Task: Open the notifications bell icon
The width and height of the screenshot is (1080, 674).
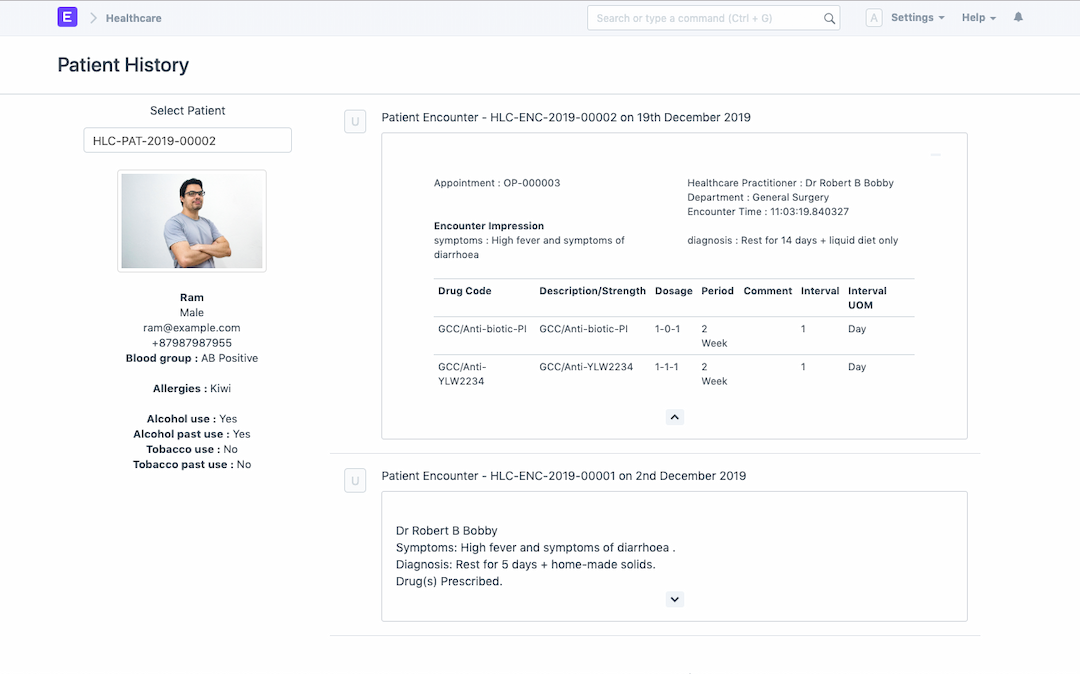Action: [1018, 18]
